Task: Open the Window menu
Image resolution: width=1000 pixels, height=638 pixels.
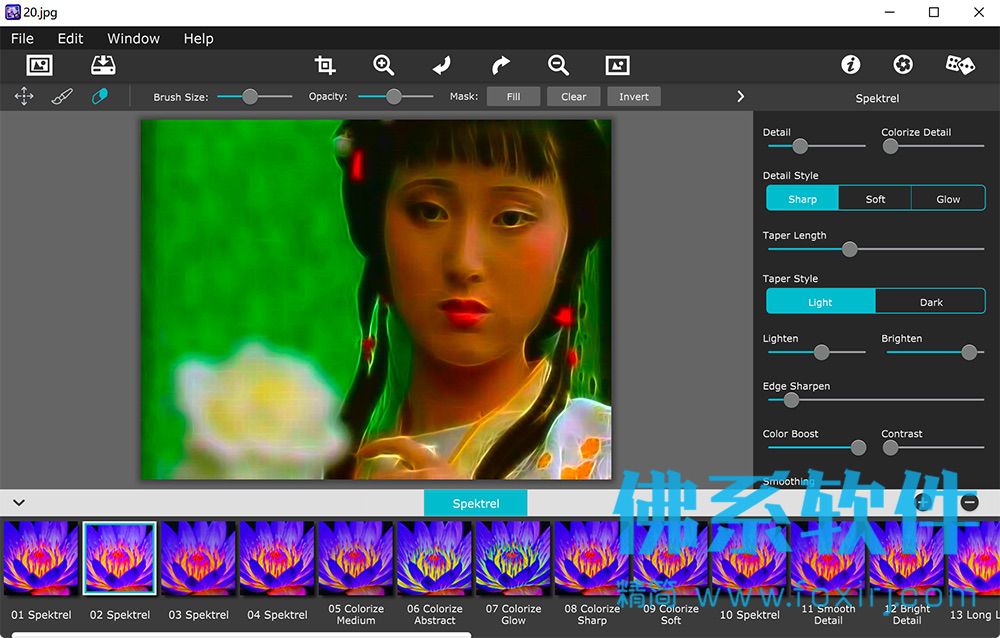Action: 133,38
